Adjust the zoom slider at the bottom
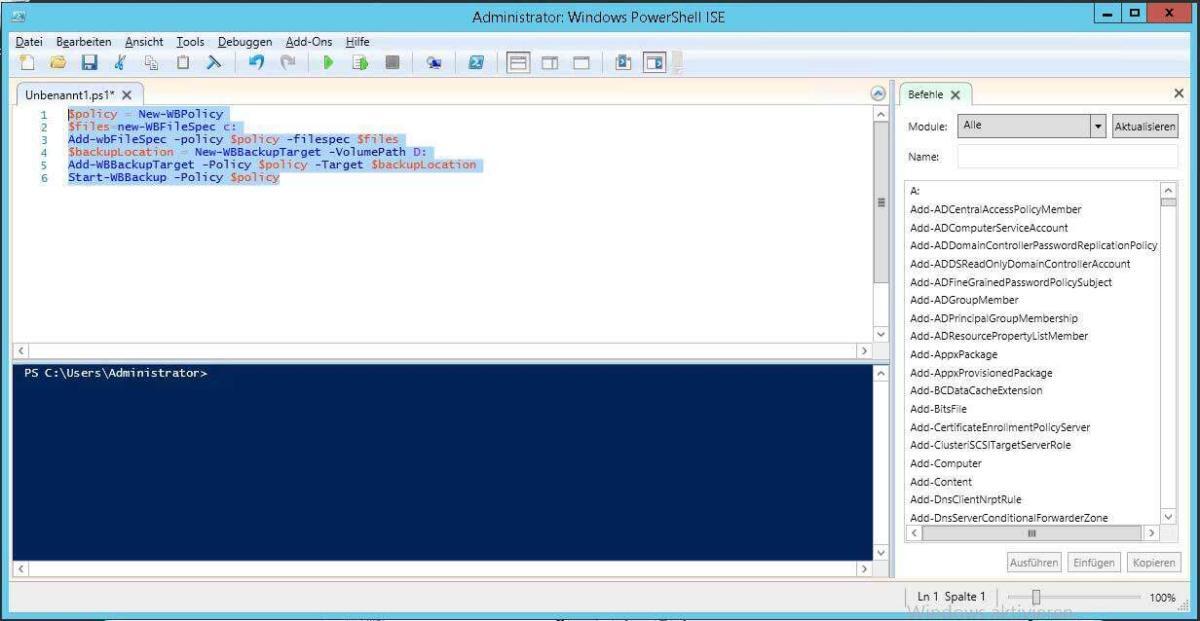 tap(1036, 596)
